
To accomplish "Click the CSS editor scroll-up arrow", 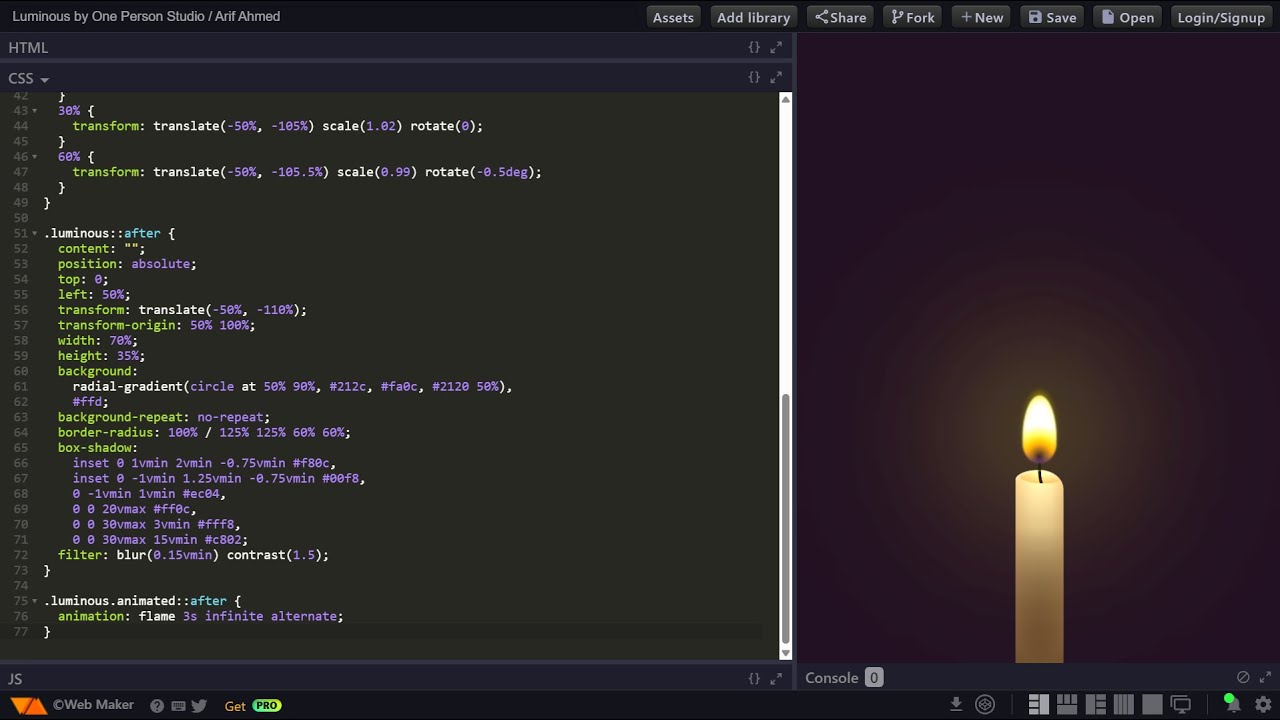I will point(786,100).
